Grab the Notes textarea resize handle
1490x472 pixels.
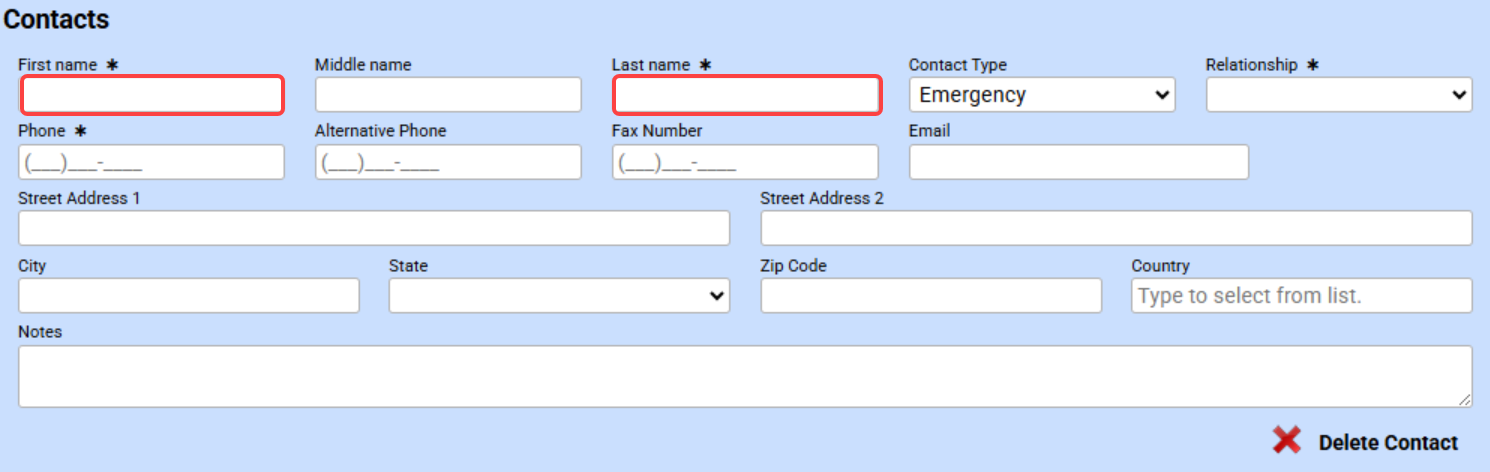(x=1464, y=400)
